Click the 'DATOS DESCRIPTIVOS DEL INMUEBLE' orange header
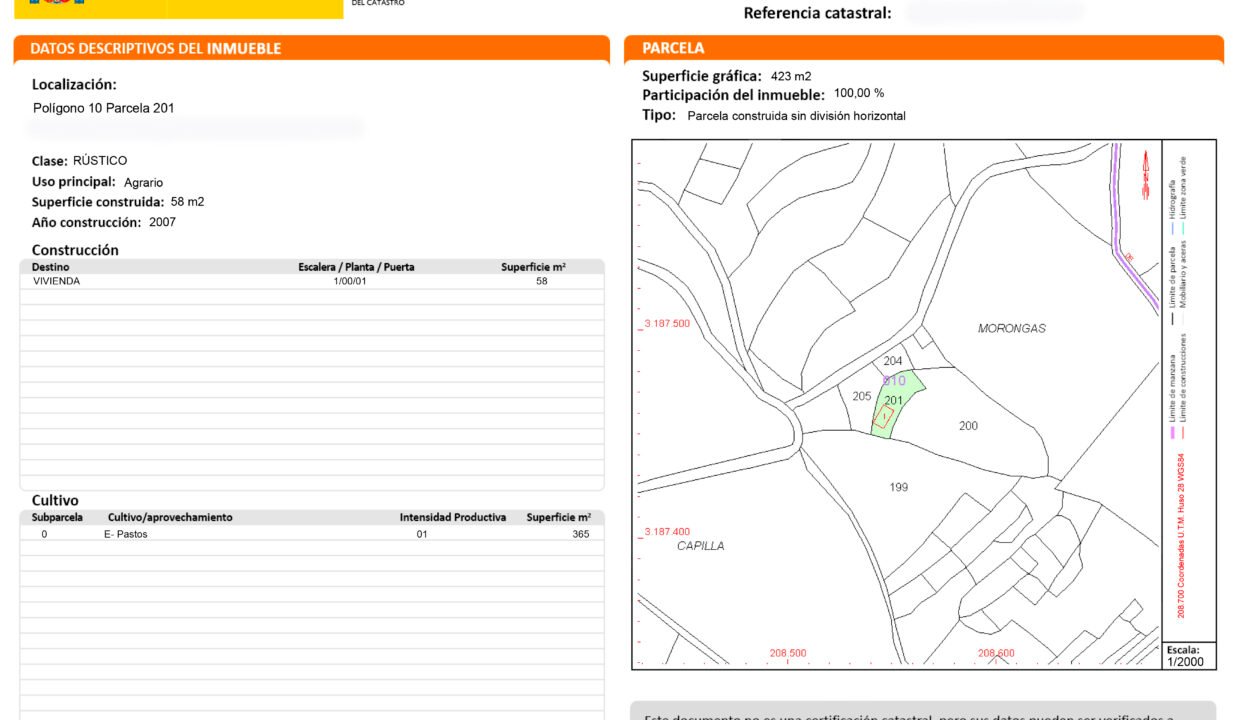 point(311,49)
